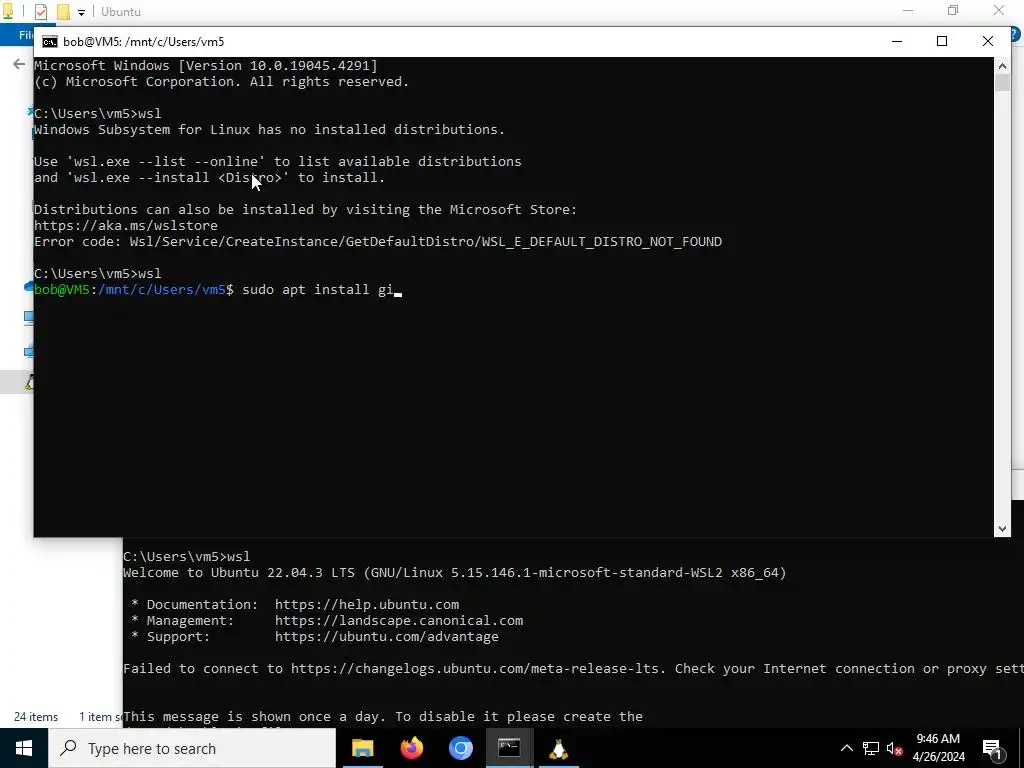
Task: Maximize the bob@VM5 terminal window
Action: coord(942,41)
